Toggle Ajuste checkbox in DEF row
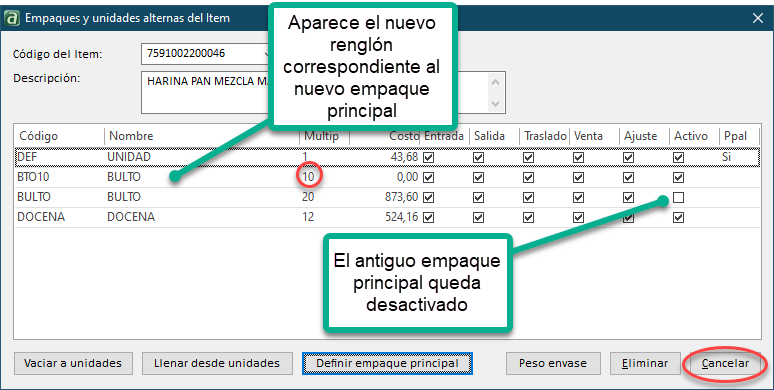 [628, 157]
